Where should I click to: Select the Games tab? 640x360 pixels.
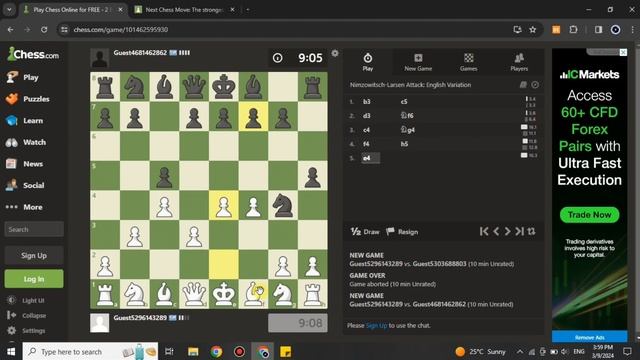click(x=469, y=62)
